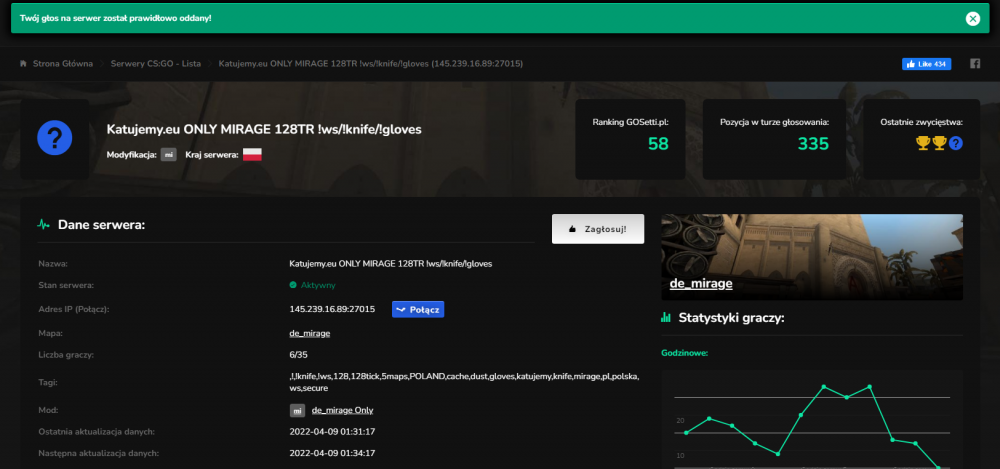Go to Serwery CS:GO - Lista breadcrumb

click(x=156, y=64)
